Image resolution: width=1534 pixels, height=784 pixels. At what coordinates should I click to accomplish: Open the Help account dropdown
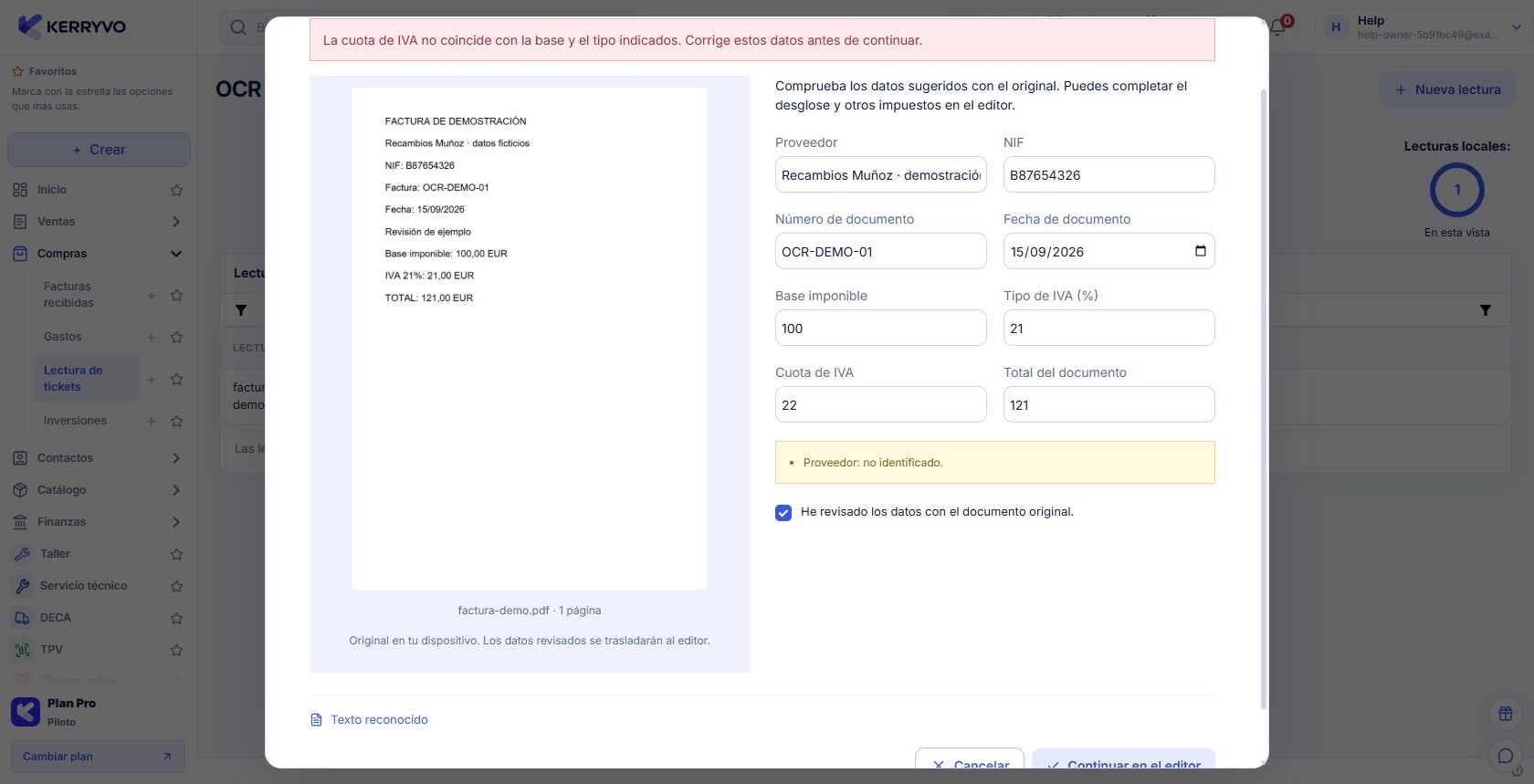(1423, 27)
